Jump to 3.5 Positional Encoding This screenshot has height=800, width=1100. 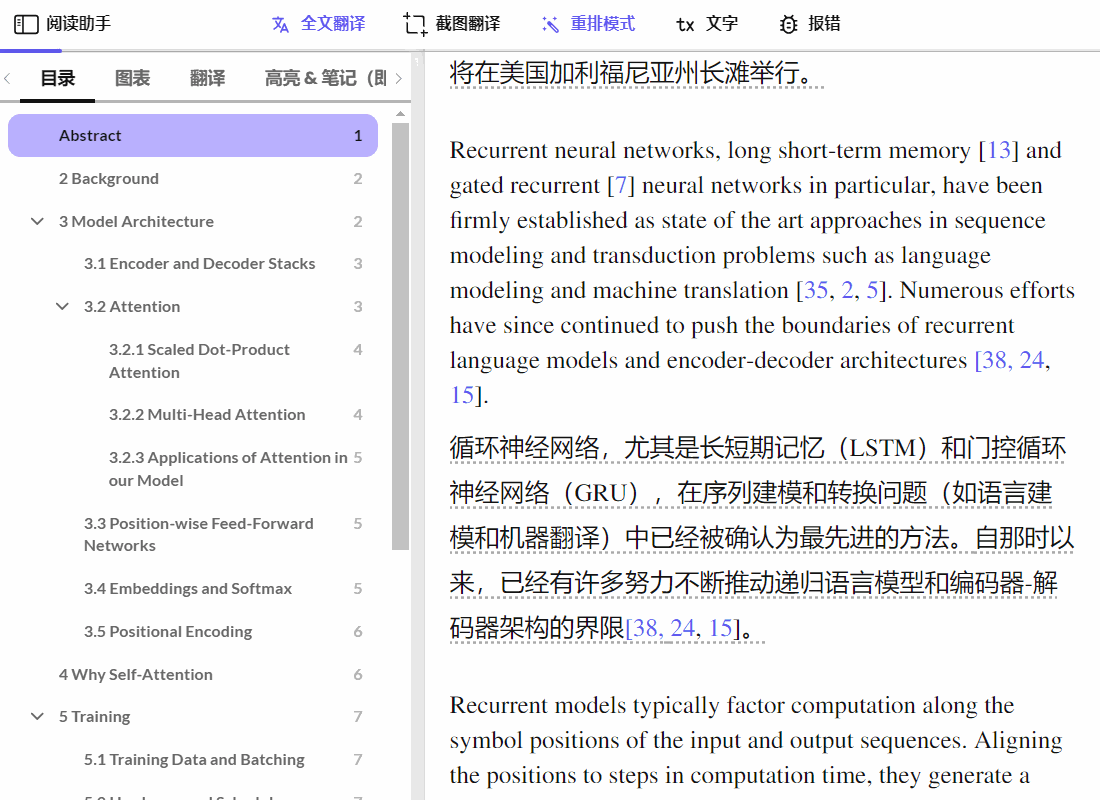pyautogui.click(x=168, y=631)
